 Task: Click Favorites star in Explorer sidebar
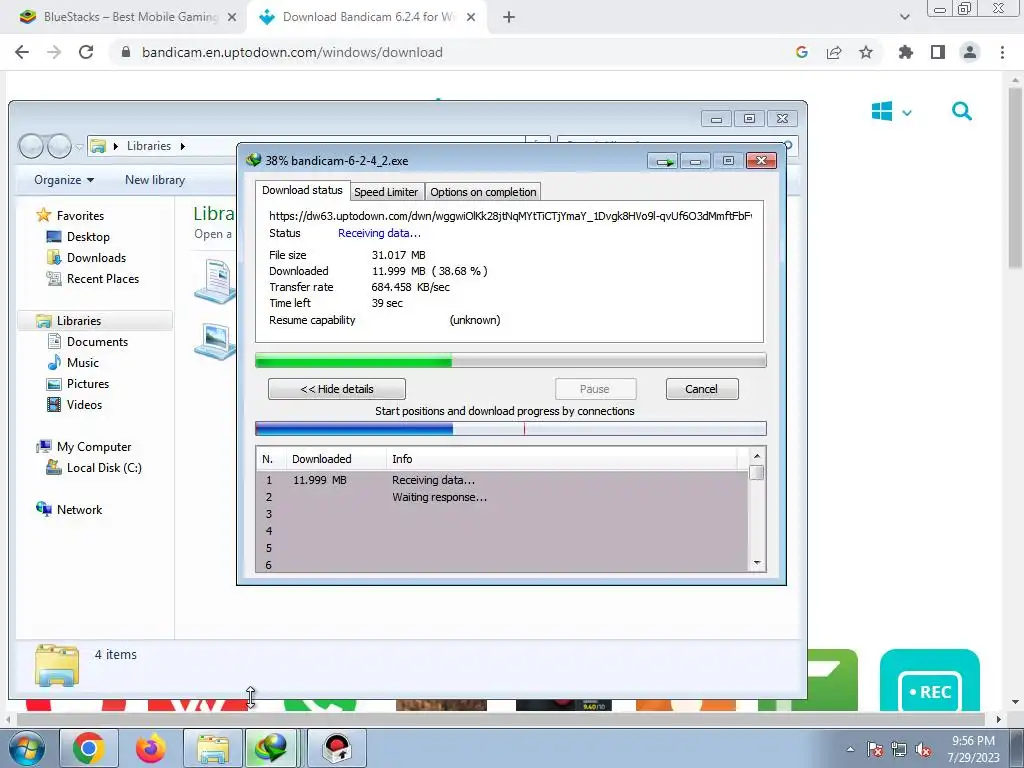tap(44, 215)
